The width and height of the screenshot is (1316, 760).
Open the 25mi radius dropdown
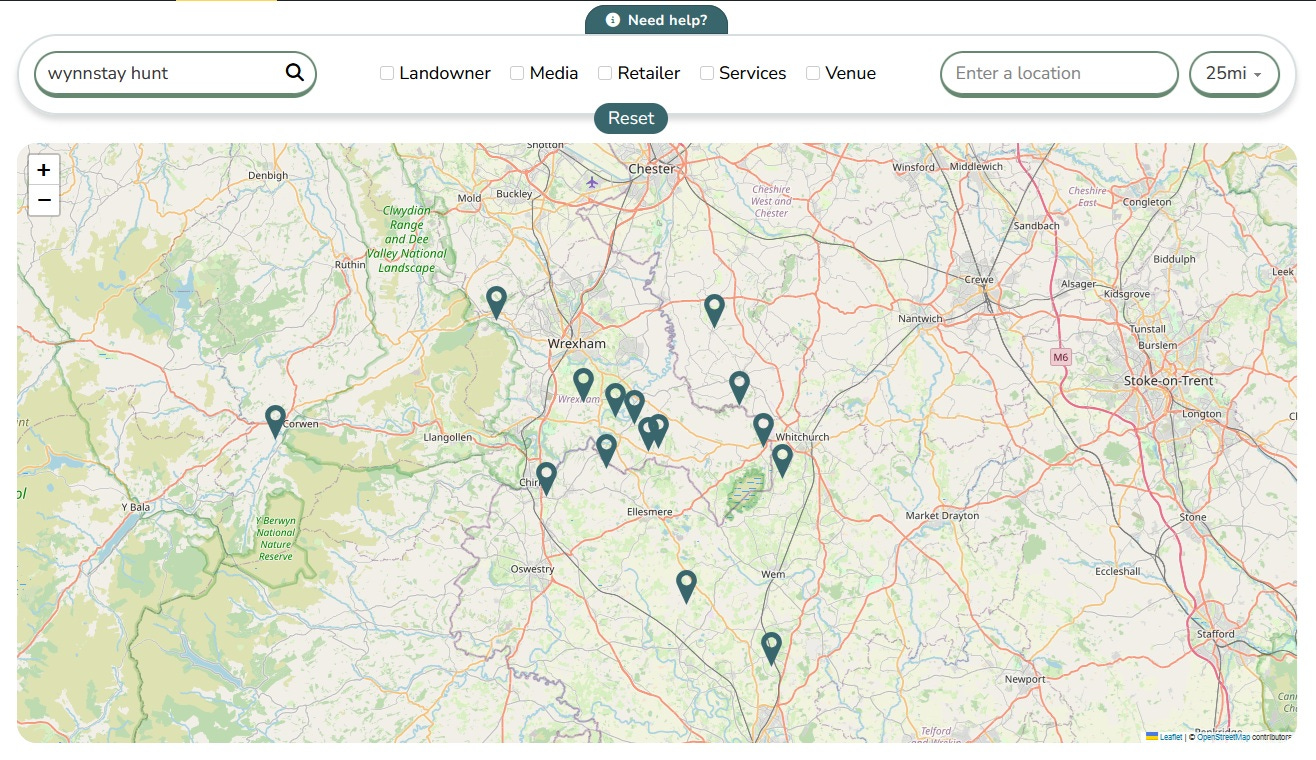[x=1234, y=73]
